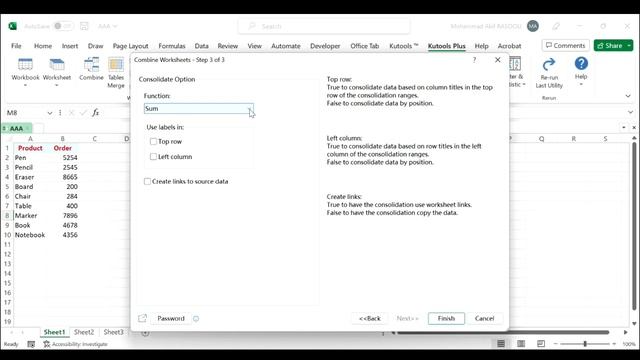Check the Top row checkbox
The height and width of the screenshot is (360, 640).
(x=153, y=142)
